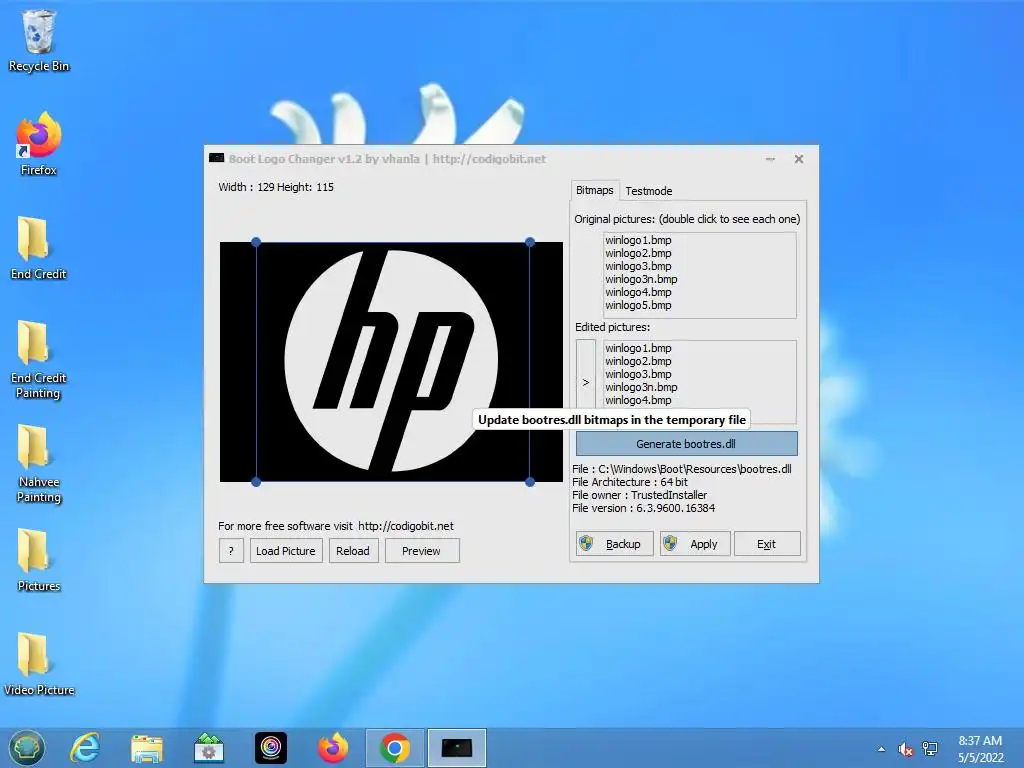The width and height of the screenshot is (1024, 768).
Task: Show hidden tray icons arrow
Action: coord(882,749)
